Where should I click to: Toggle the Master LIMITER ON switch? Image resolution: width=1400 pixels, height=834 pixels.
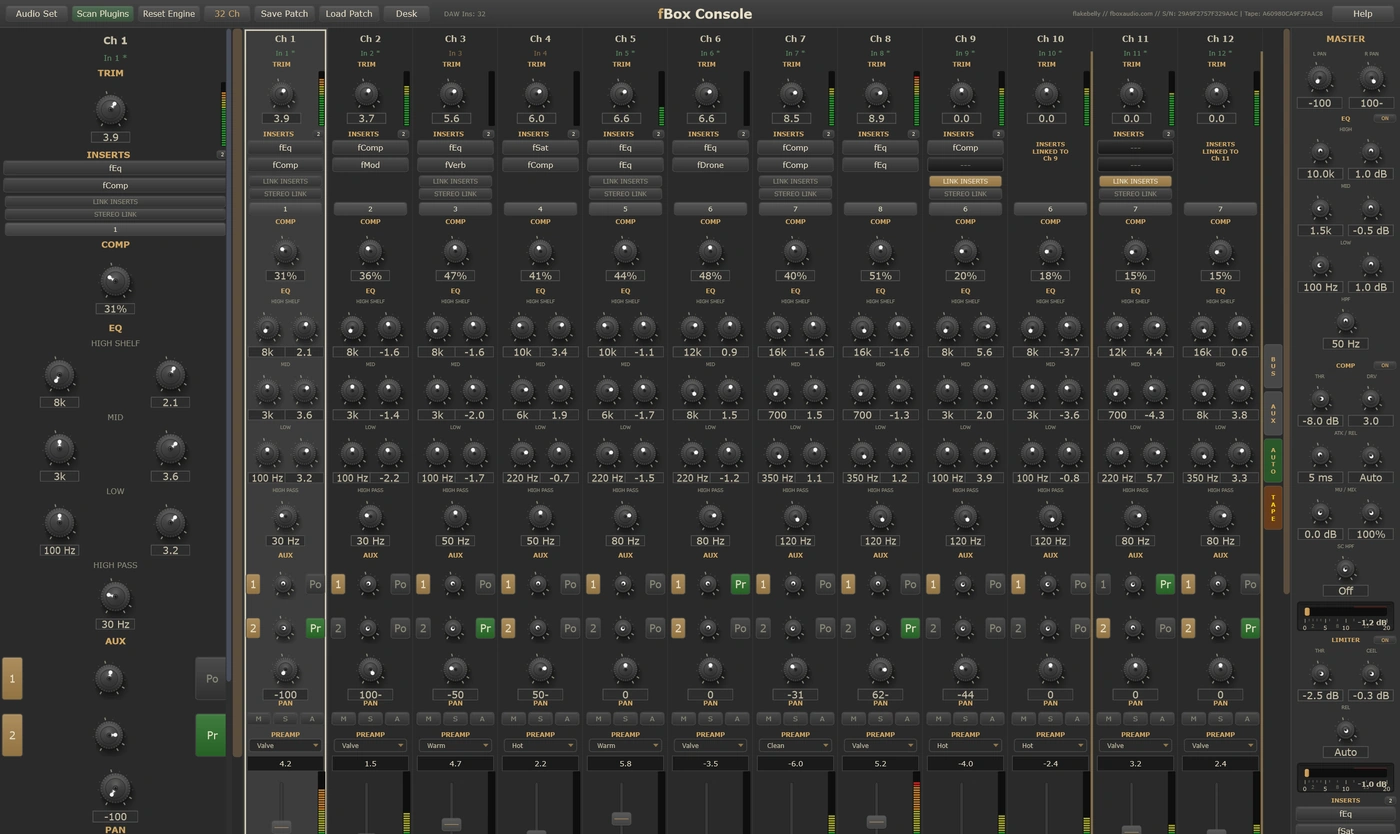[1385, 639]
